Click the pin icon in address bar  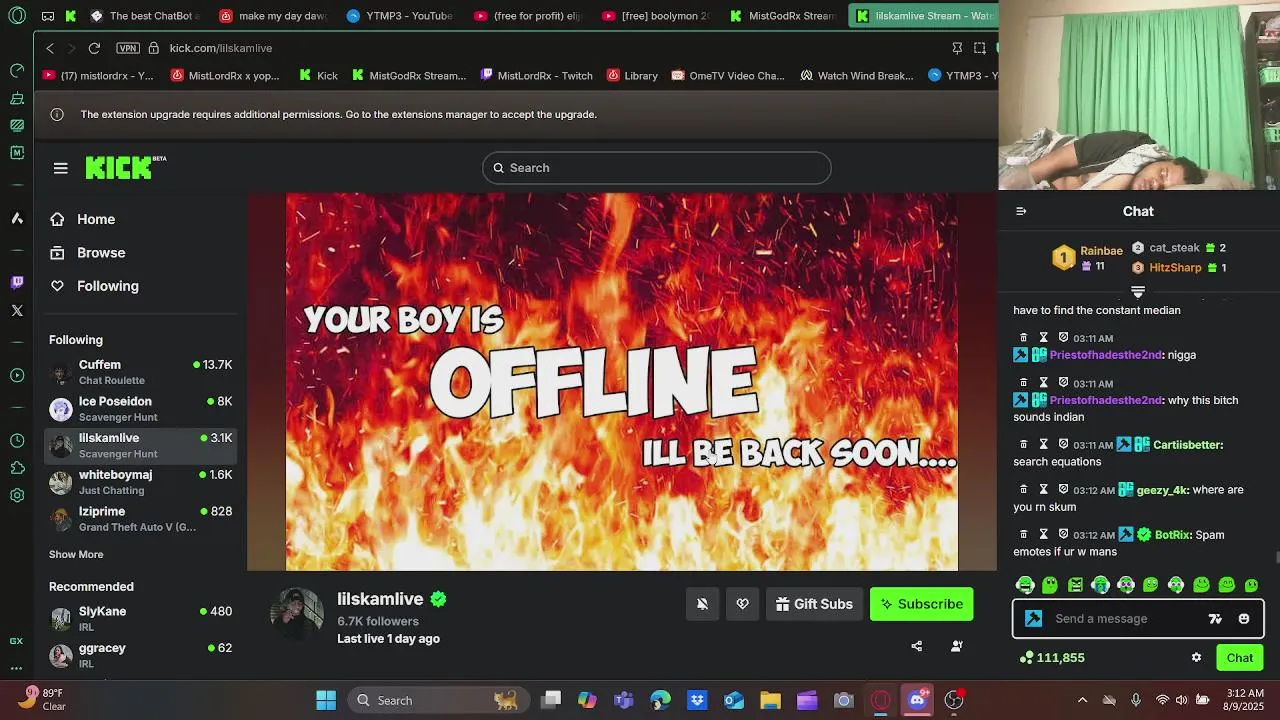click(x=957, y=48)
